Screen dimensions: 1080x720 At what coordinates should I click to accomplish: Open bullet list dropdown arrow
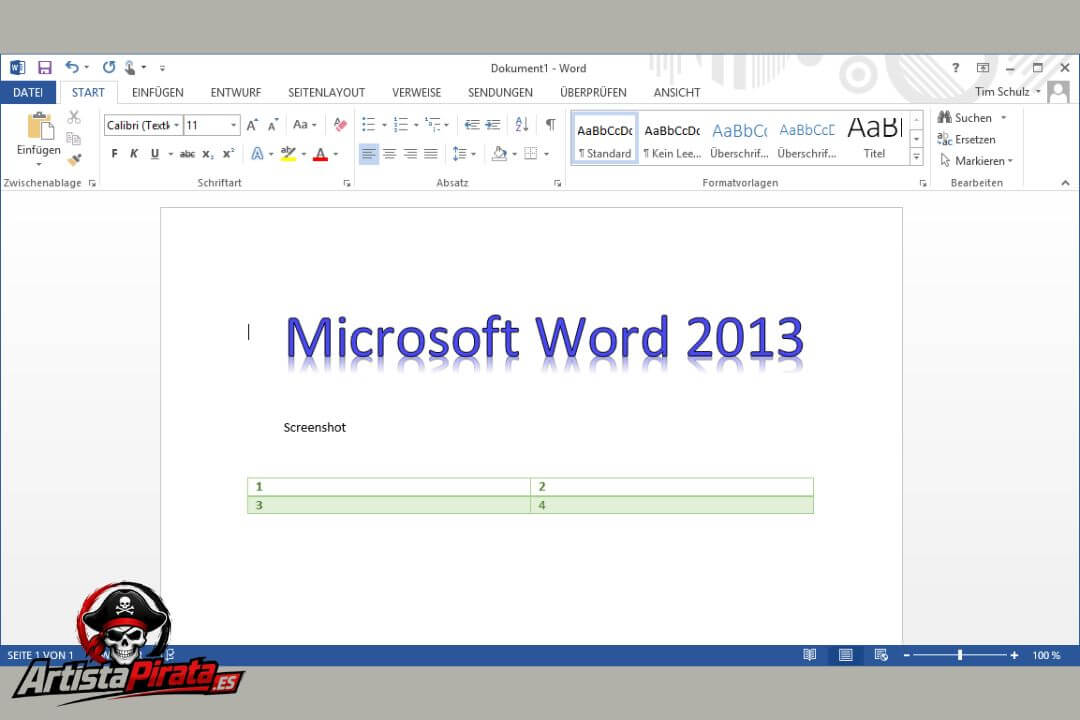coord(384,125)
